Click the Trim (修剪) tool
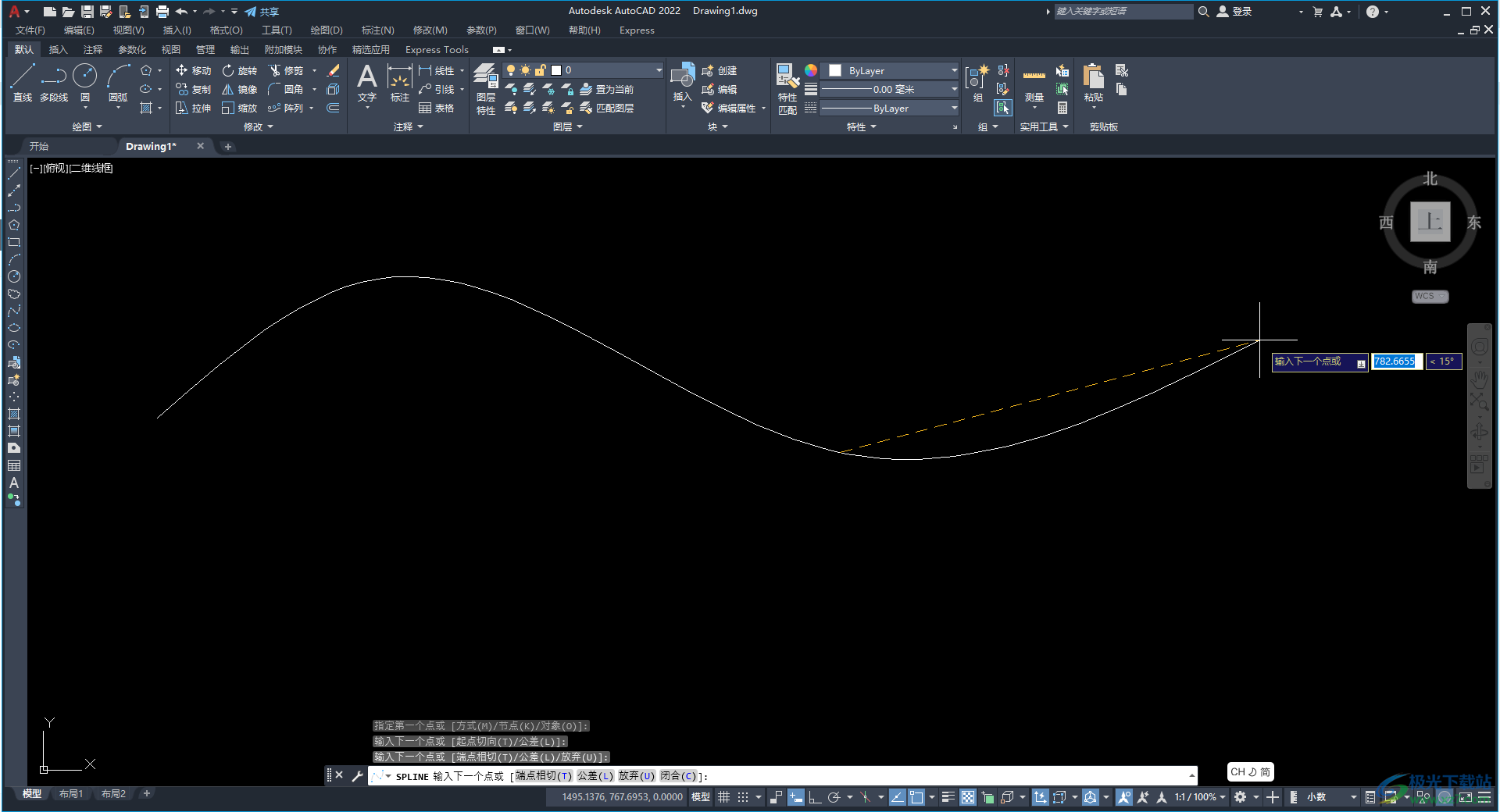This screenshot has width=1500, height=812. (285, 70)
